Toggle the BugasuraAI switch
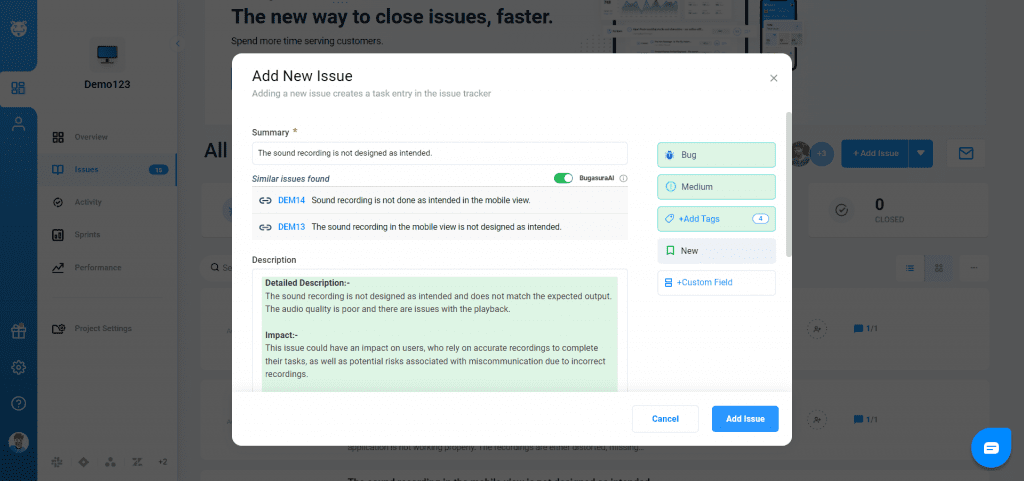The width and height of the screenshot is (1024, 481). pyautogui.click(x=563, y=178)
